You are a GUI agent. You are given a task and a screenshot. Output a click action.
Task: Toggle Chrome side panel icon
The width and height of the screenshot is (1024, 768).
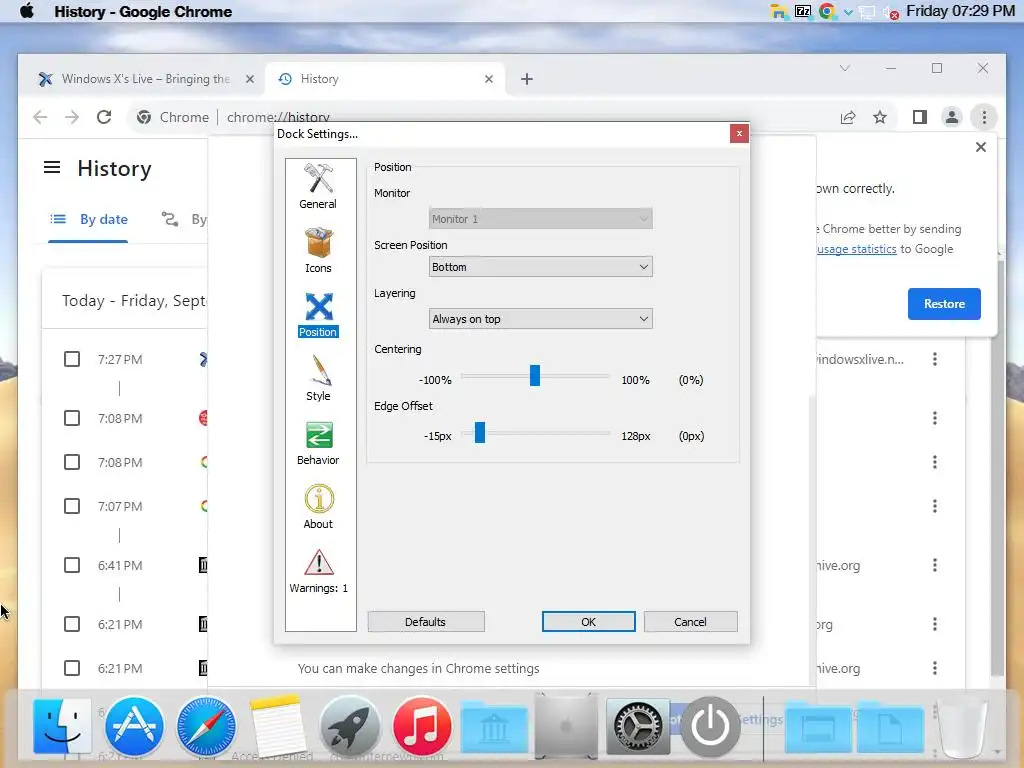(x=920, y=117)
